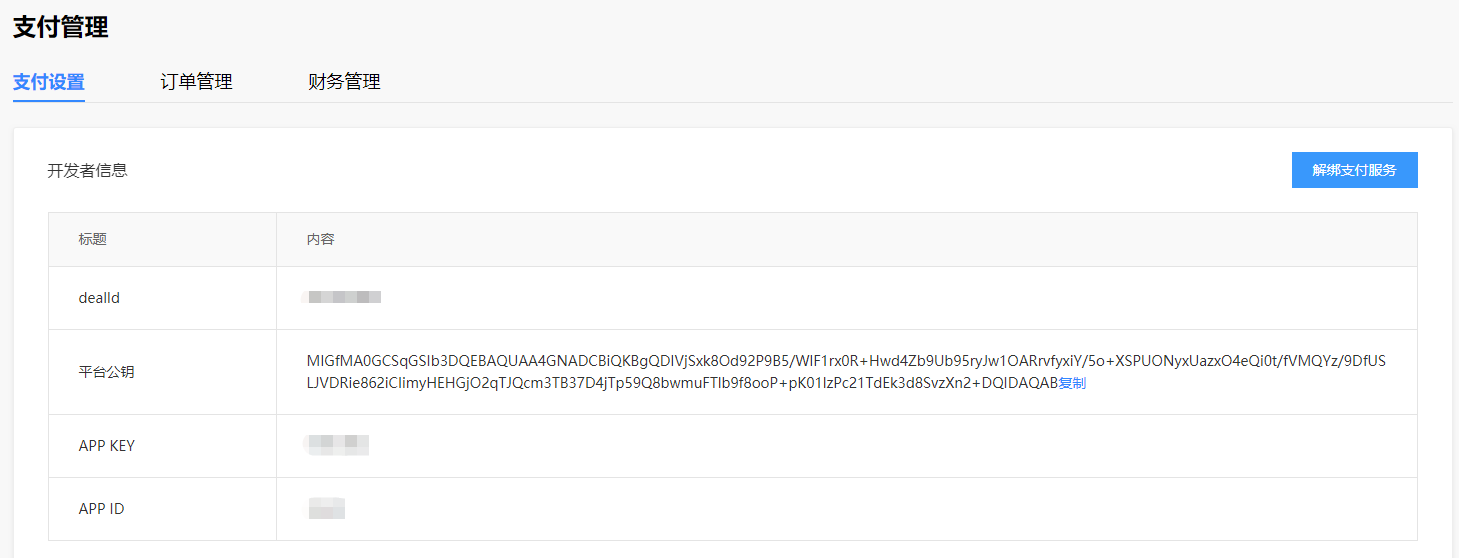Click the blurred APP ID value

coord(326,508)
